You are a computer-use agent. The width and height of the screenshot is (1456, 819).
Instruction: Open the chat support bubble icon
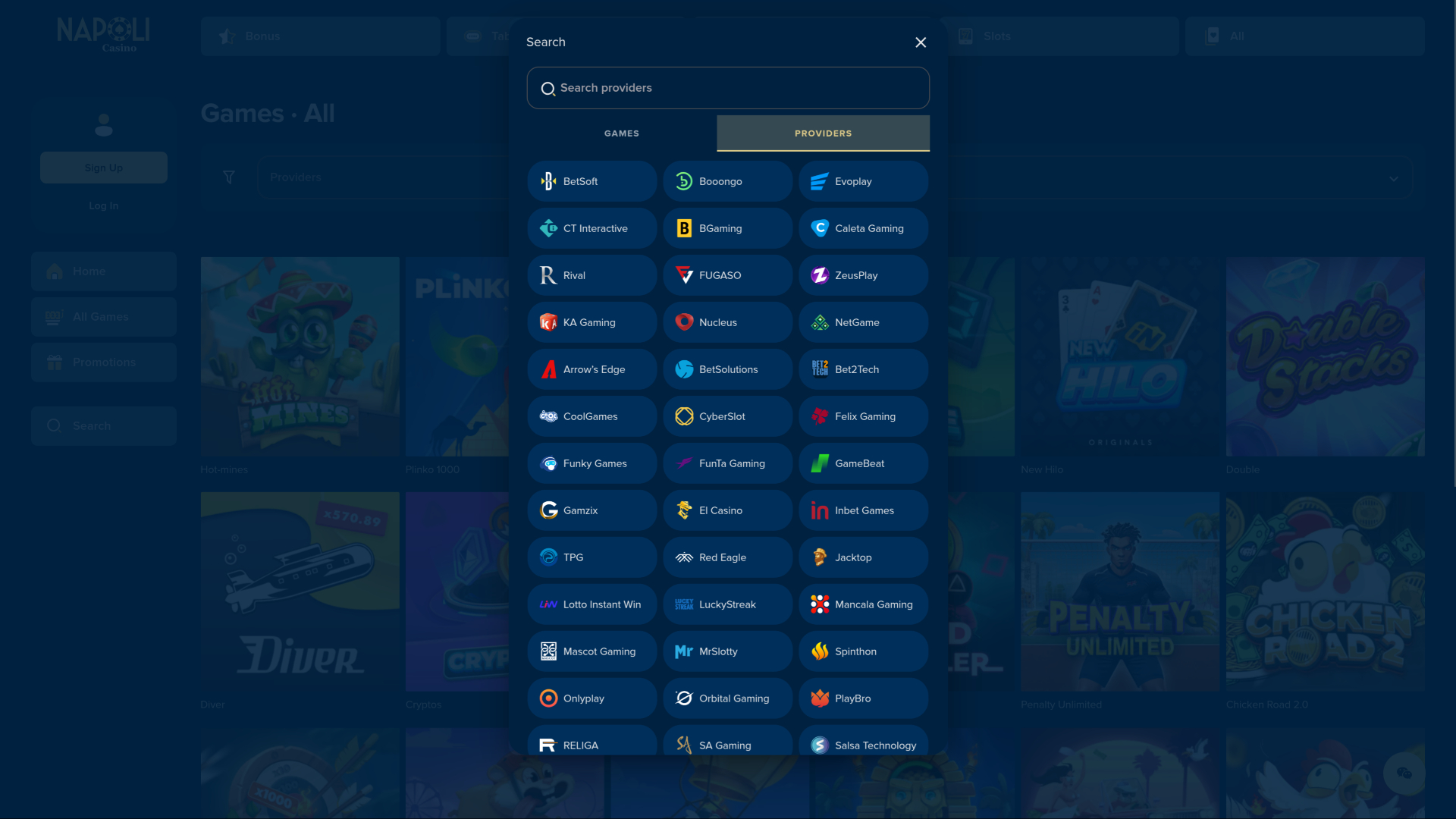click(1404, 773)
